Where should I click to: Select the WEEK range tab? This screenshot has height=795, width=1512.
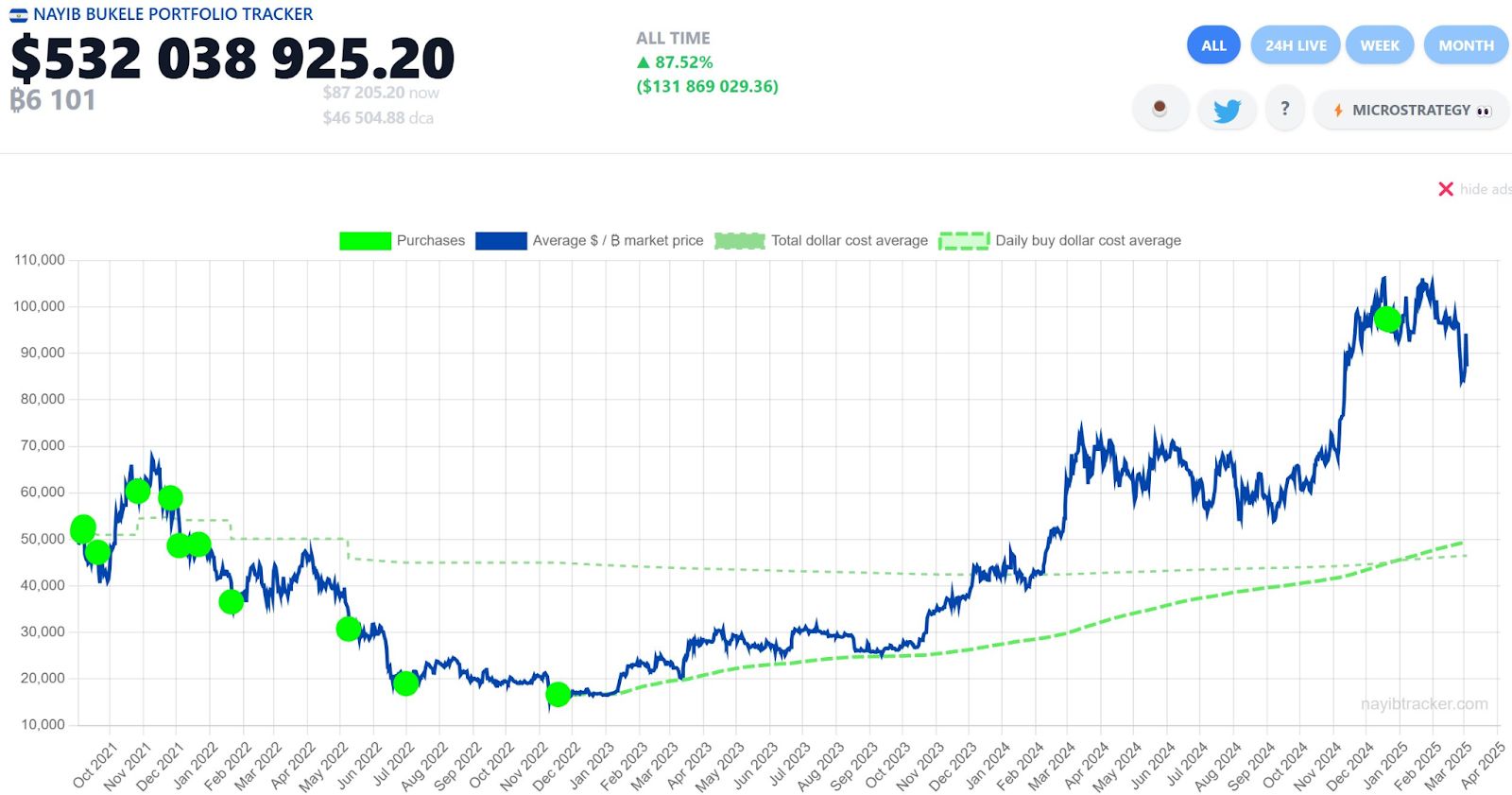coord(1380,45)
